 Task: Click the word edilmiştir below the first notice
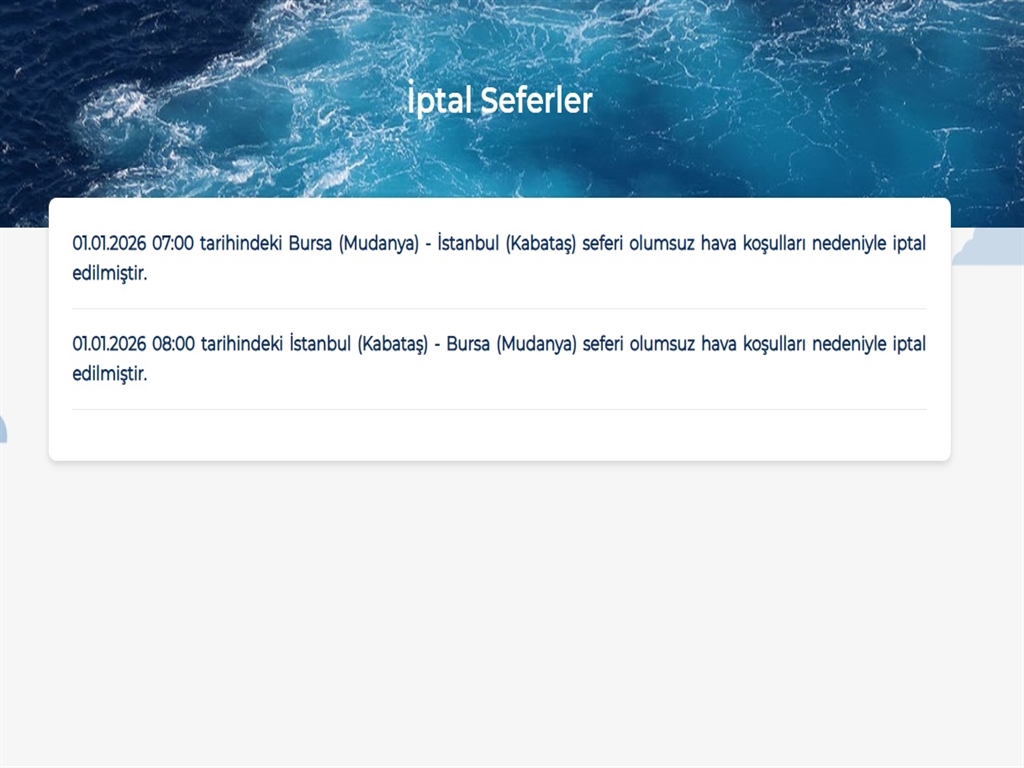pyautogui.click(x=110, y=271)
